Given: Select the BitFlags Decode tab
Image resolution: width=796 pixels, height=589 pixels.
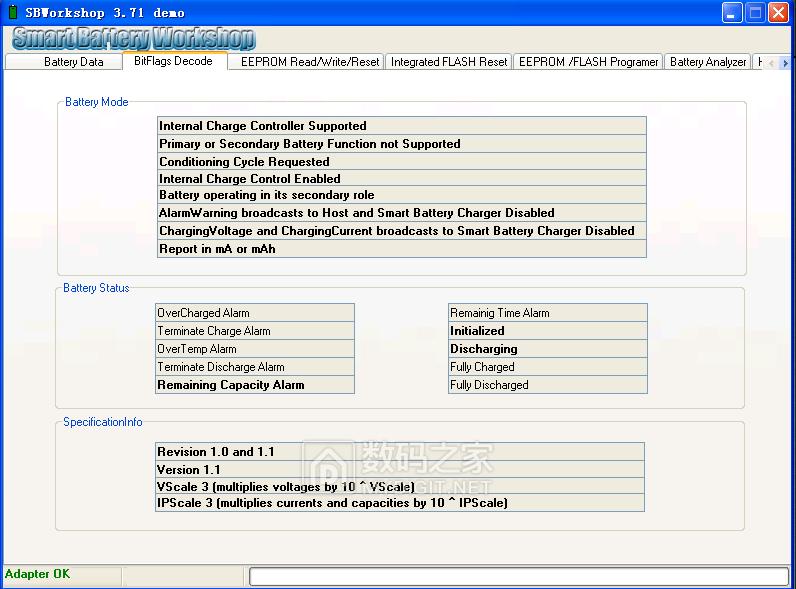Looking at the screenshot, I should [x=173, y=61].
